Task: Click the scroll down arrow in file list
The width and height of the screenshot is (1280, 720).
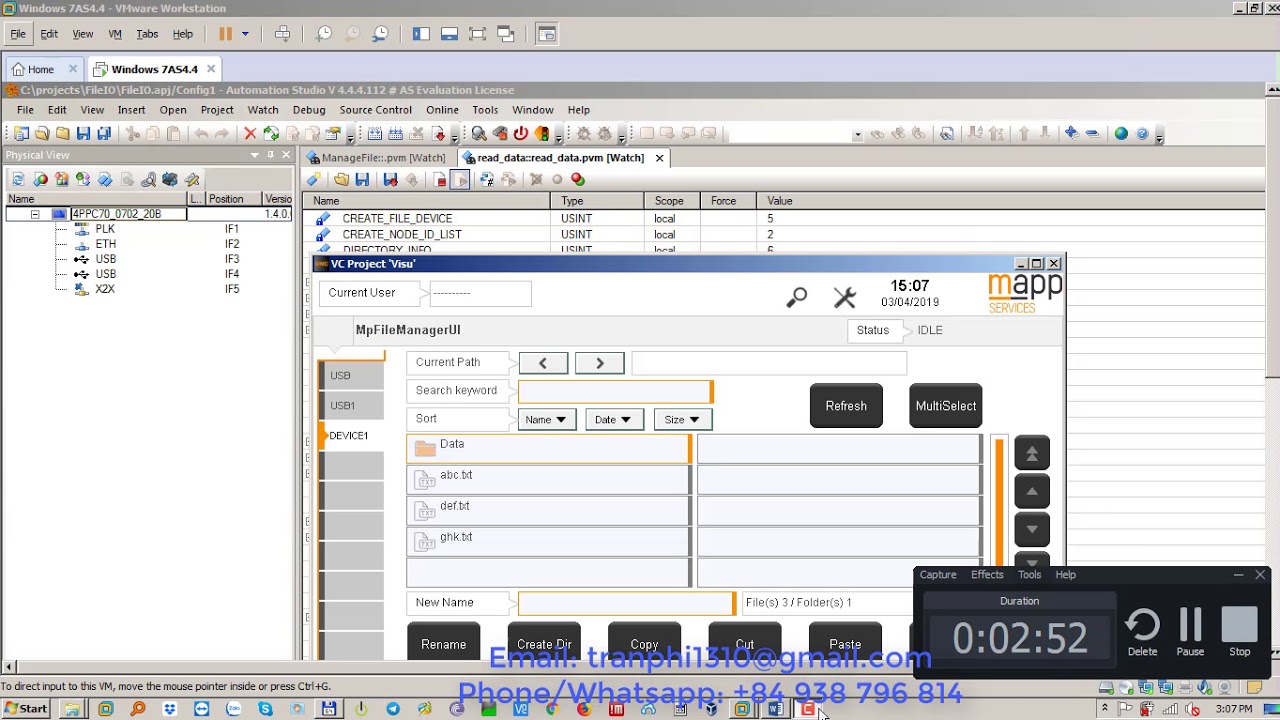Action: tap(1032, 529)
